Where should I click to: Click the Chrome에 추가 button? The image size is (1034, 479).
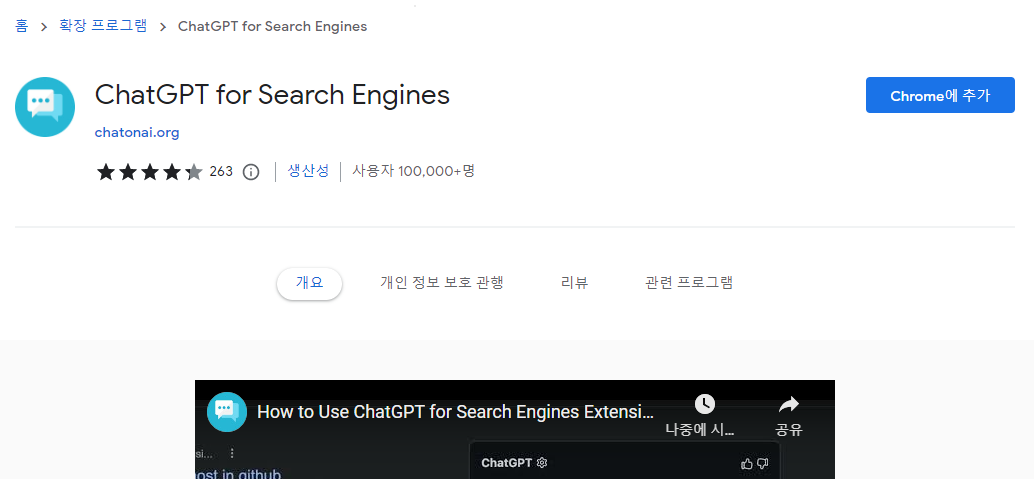(x=940, y=95)
